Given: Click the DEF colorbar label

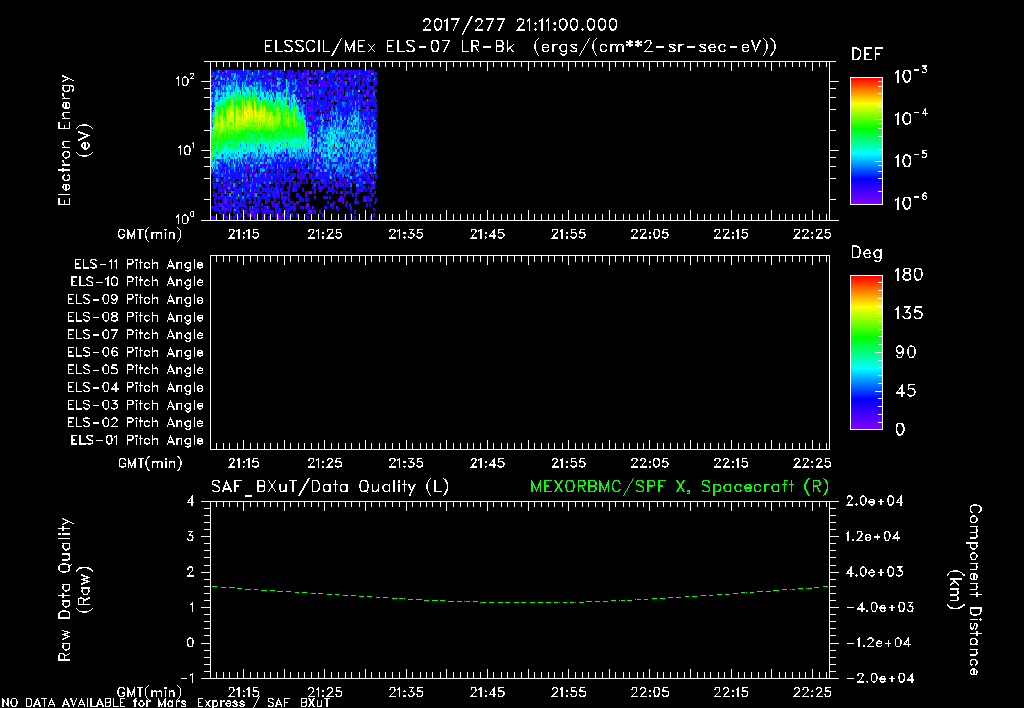Looking at the screenshot, I should [x=867, y=55].
